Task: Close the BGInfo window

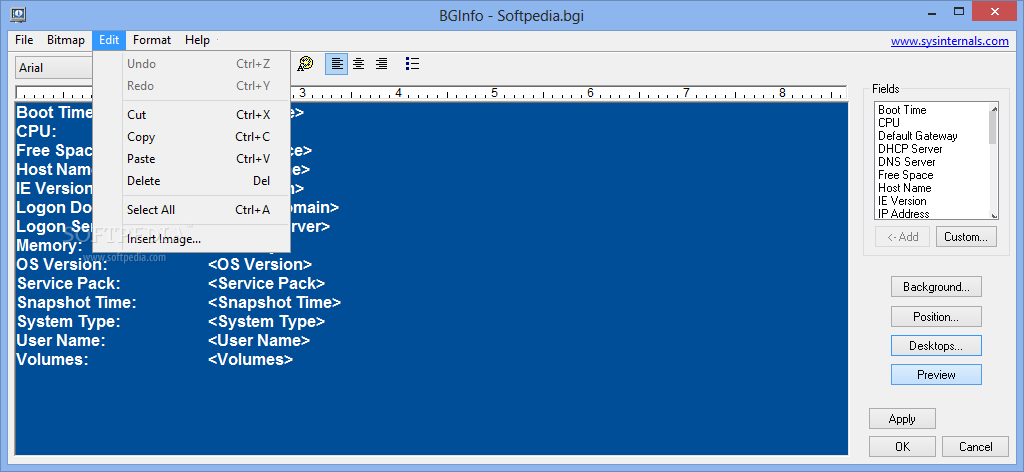Action: tap(994, 11)
